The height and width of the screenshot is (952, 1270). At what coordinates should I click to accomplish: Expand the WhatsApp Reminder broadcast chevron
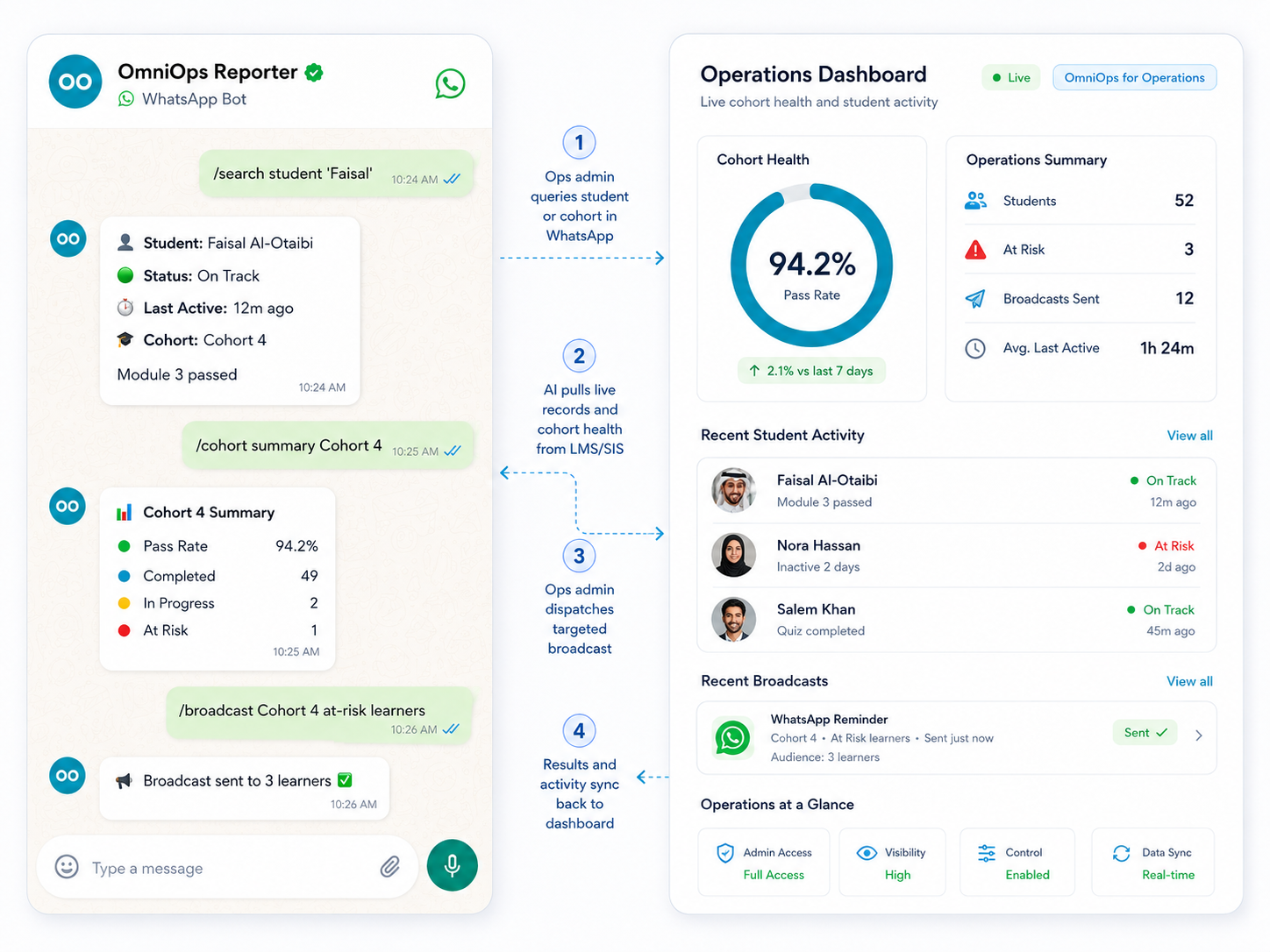pos(1198,735)
